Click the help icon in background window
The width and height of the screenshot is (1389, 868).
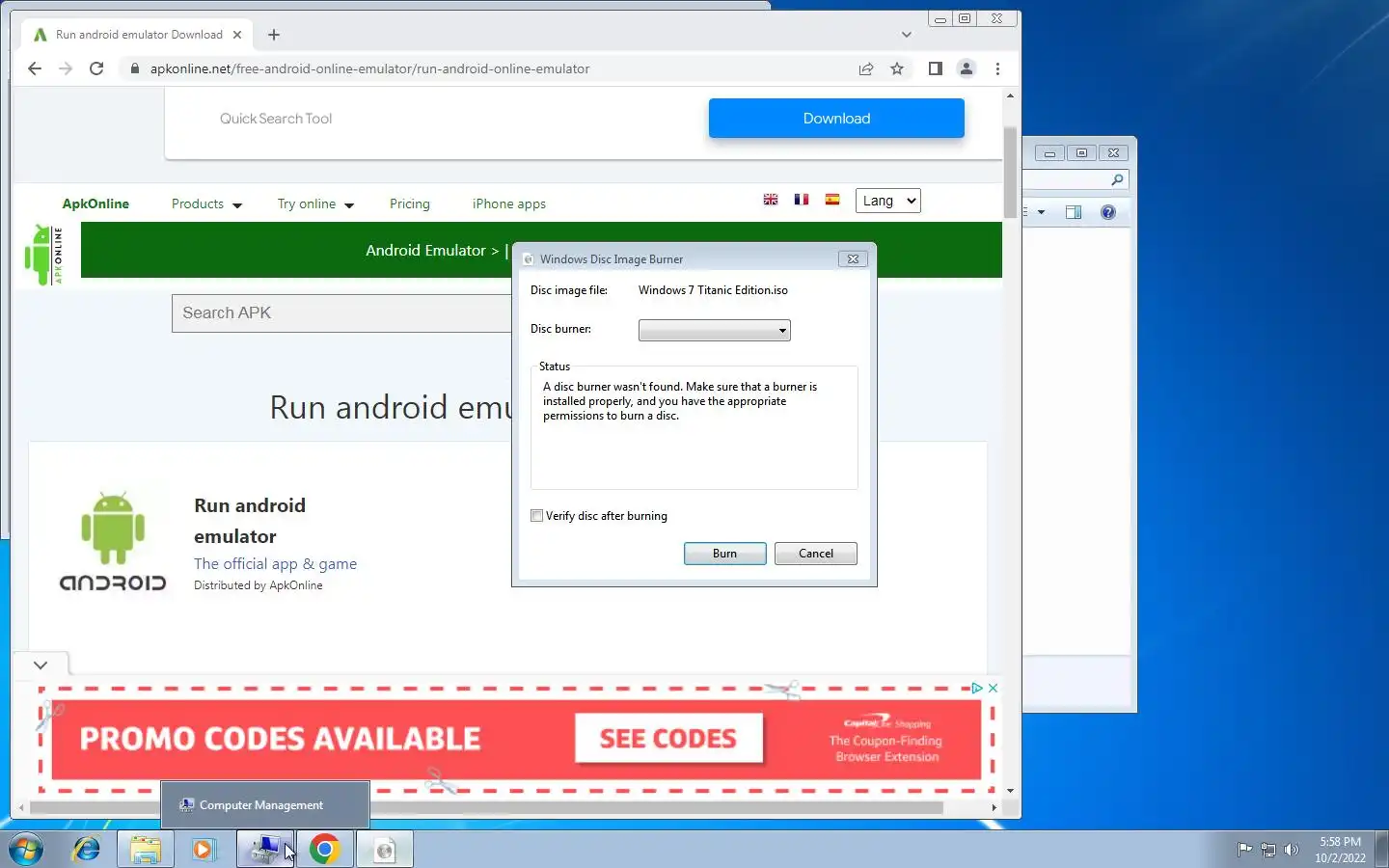click(1108, 212)
